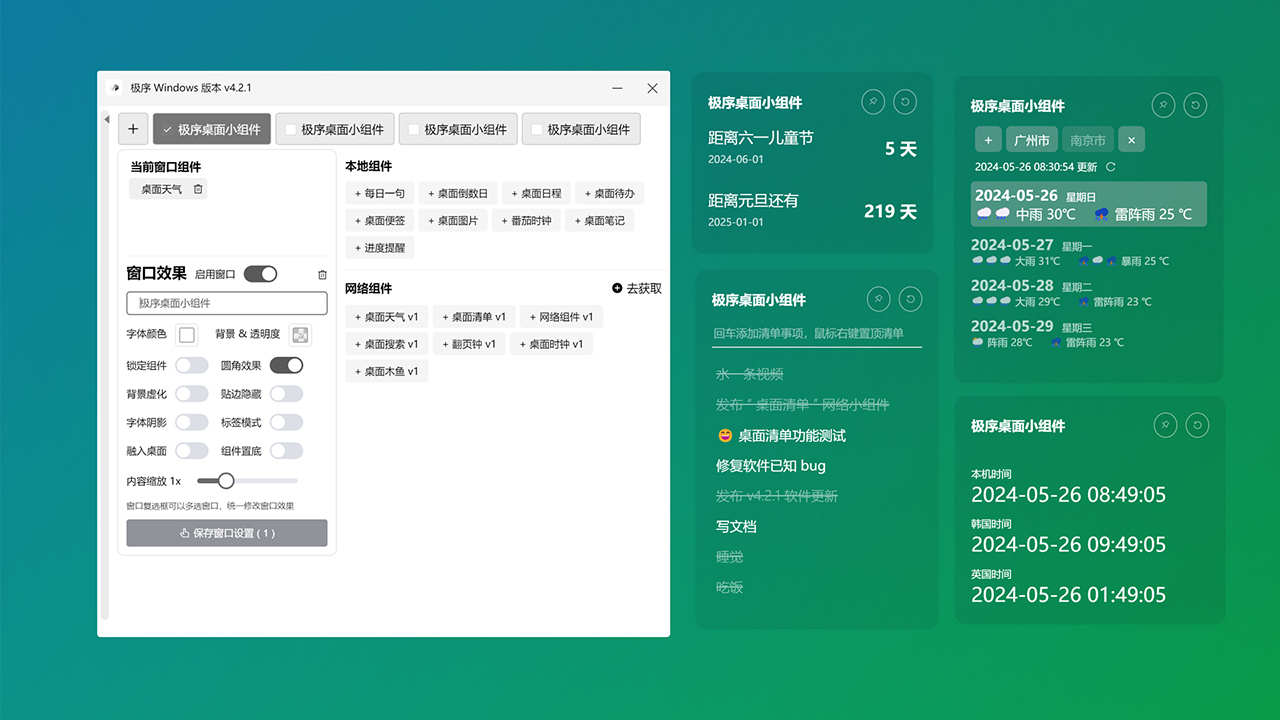The width and height of the screenshot is (1280, 720).
Task: Select the checked dark 极序桌面小组件 window tab
Action: point(212,129)
